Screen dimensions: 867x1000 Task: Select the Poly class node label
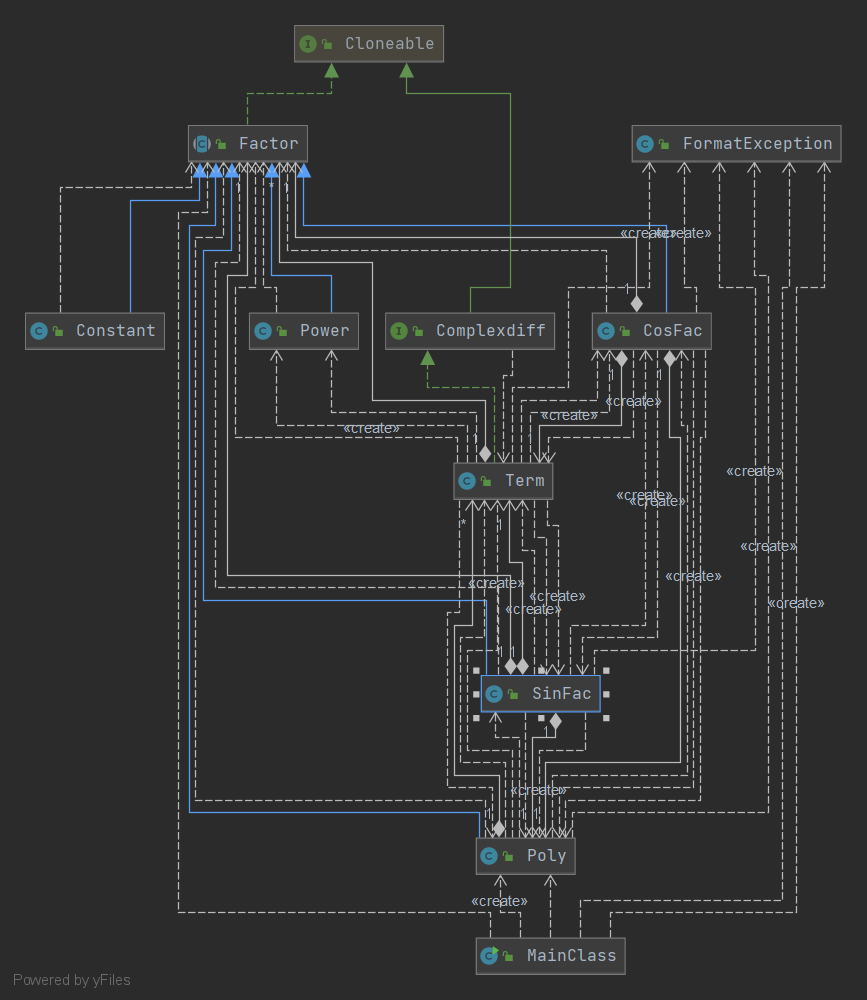(x=546, y=856)
